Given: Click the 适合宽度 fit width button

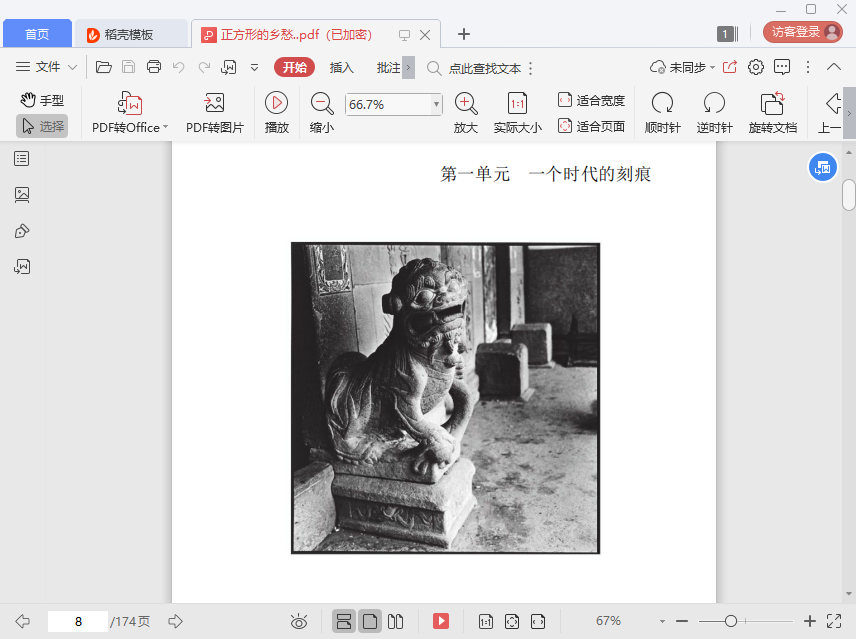Looking at the screenshot, I should pyautogui.click(x=591, y=100).
